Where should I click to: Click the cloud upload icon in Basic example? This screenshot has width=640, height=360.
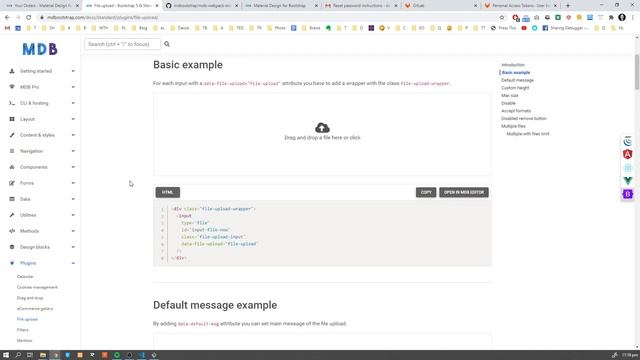pyautogui.click(x=322, y=128)
